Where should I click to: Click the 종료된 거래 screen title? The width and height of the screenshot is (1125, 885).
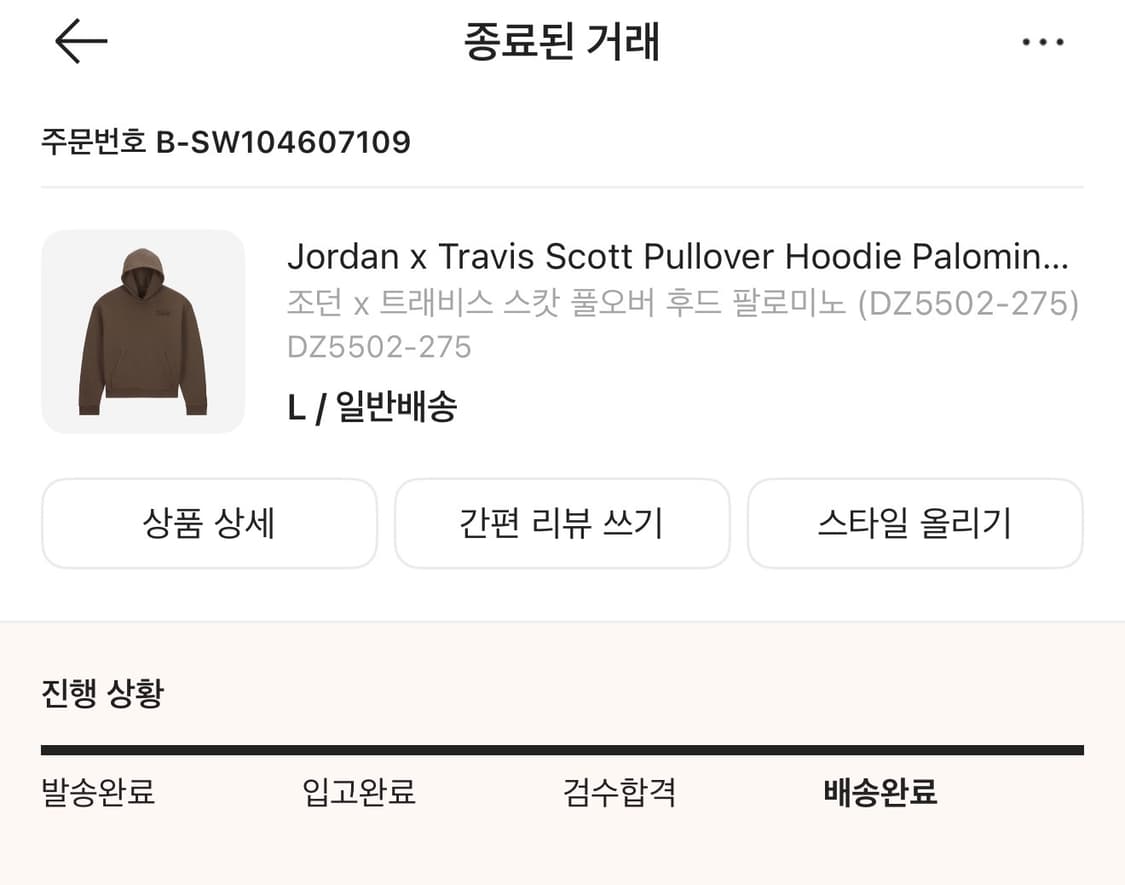point(562,41)
